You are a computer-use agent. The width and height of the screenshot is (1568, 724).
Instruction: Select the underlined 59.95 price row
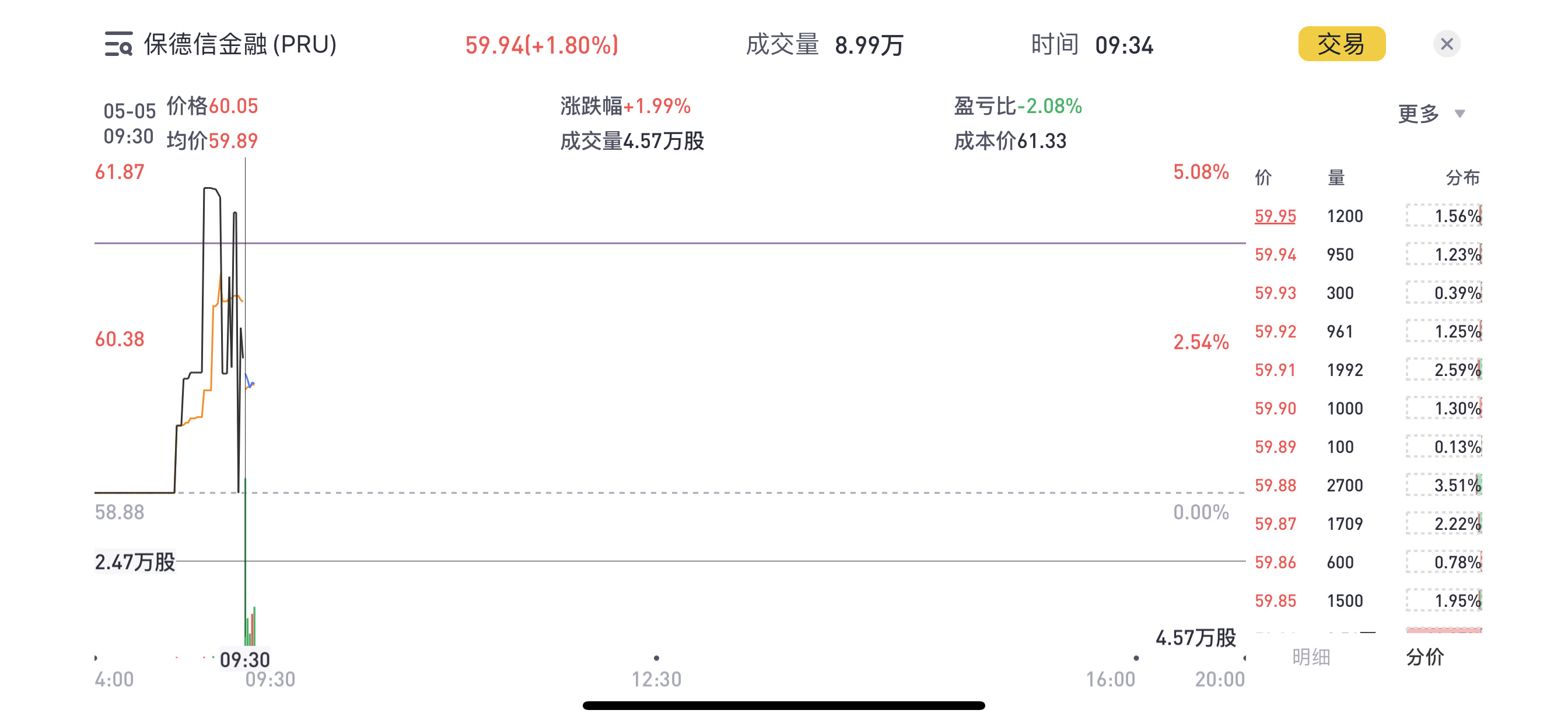pyautogui.click(x=1275, y=216)
